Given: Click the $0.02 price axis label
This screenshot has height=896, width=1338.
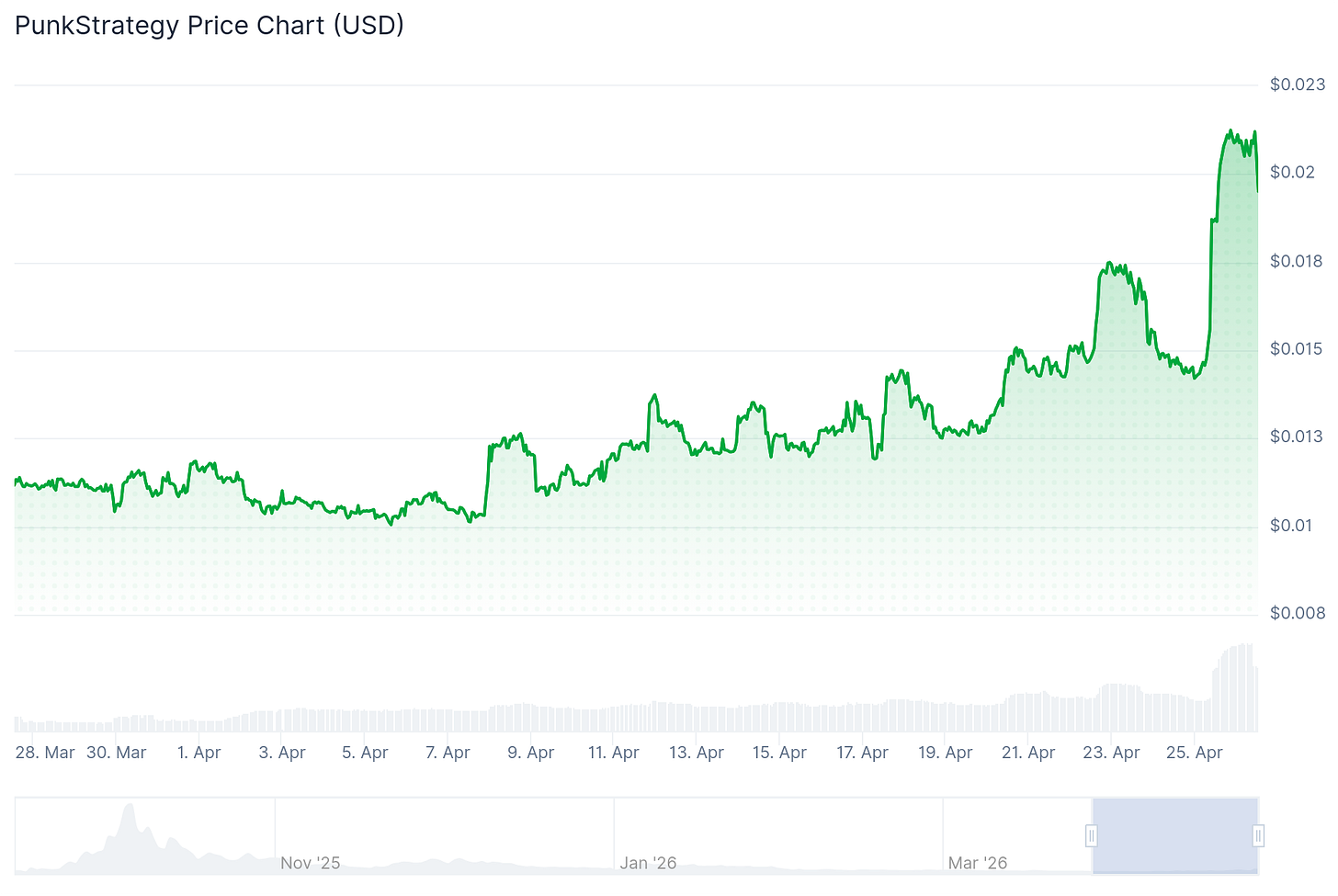Looking at the screenshot, I should click(x=1292, y=173).
